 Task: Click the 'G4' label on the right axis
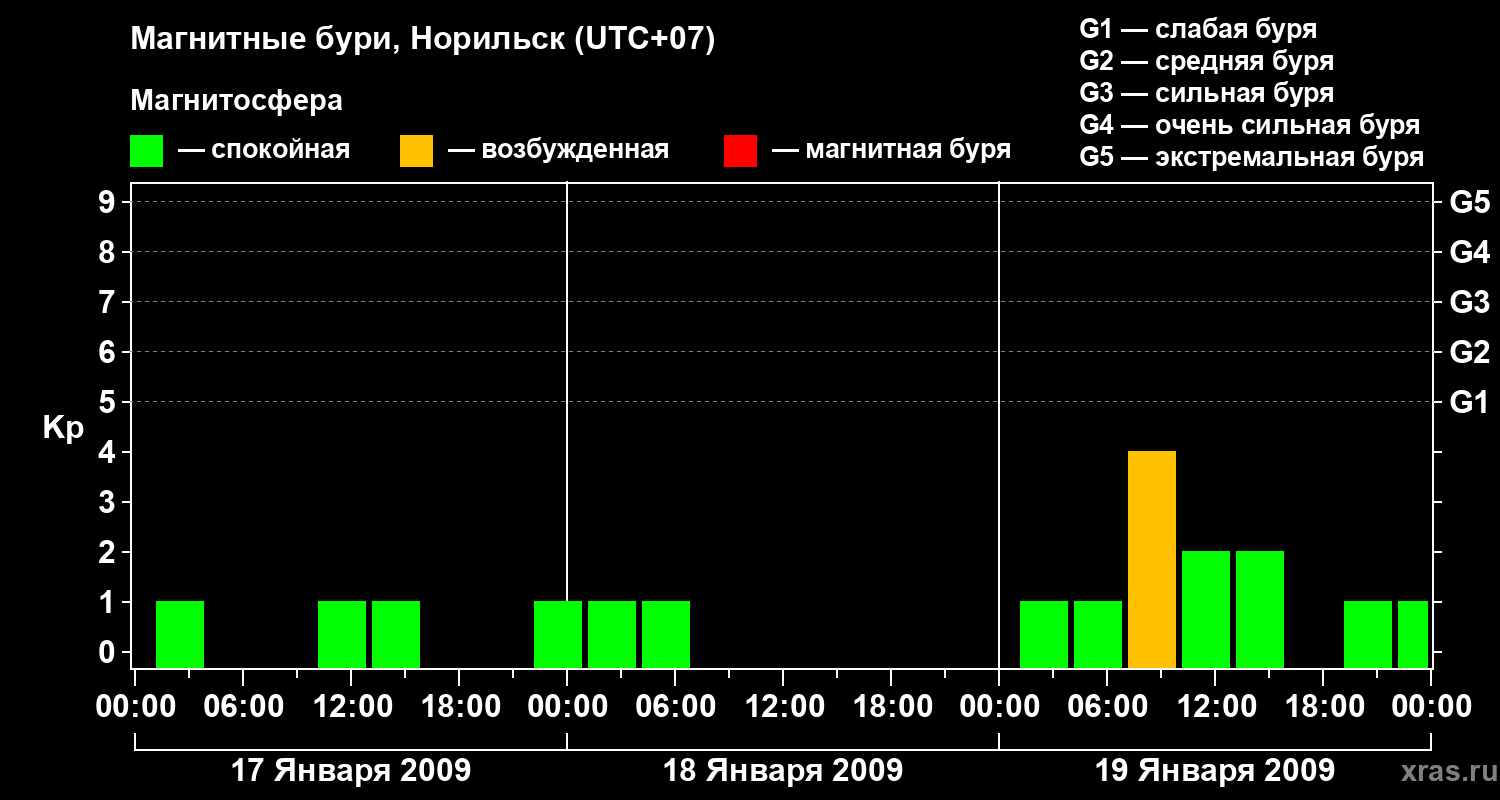click(x=1469, y=253)
